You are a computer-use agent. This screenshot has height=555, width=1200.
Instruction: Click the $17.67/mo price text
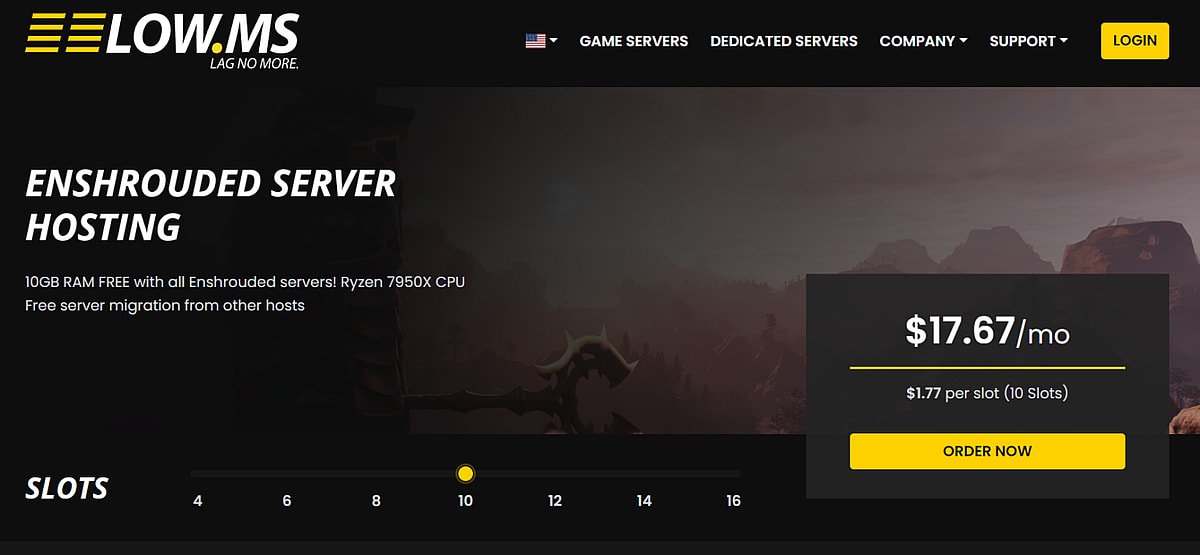tap(987, 331)
